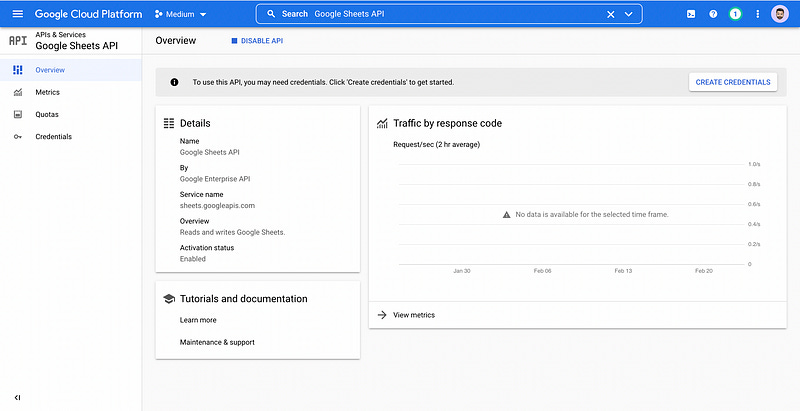Collapse the sidebar using bottom arrow
800x411 pixels.
click(x=18, y=398)
